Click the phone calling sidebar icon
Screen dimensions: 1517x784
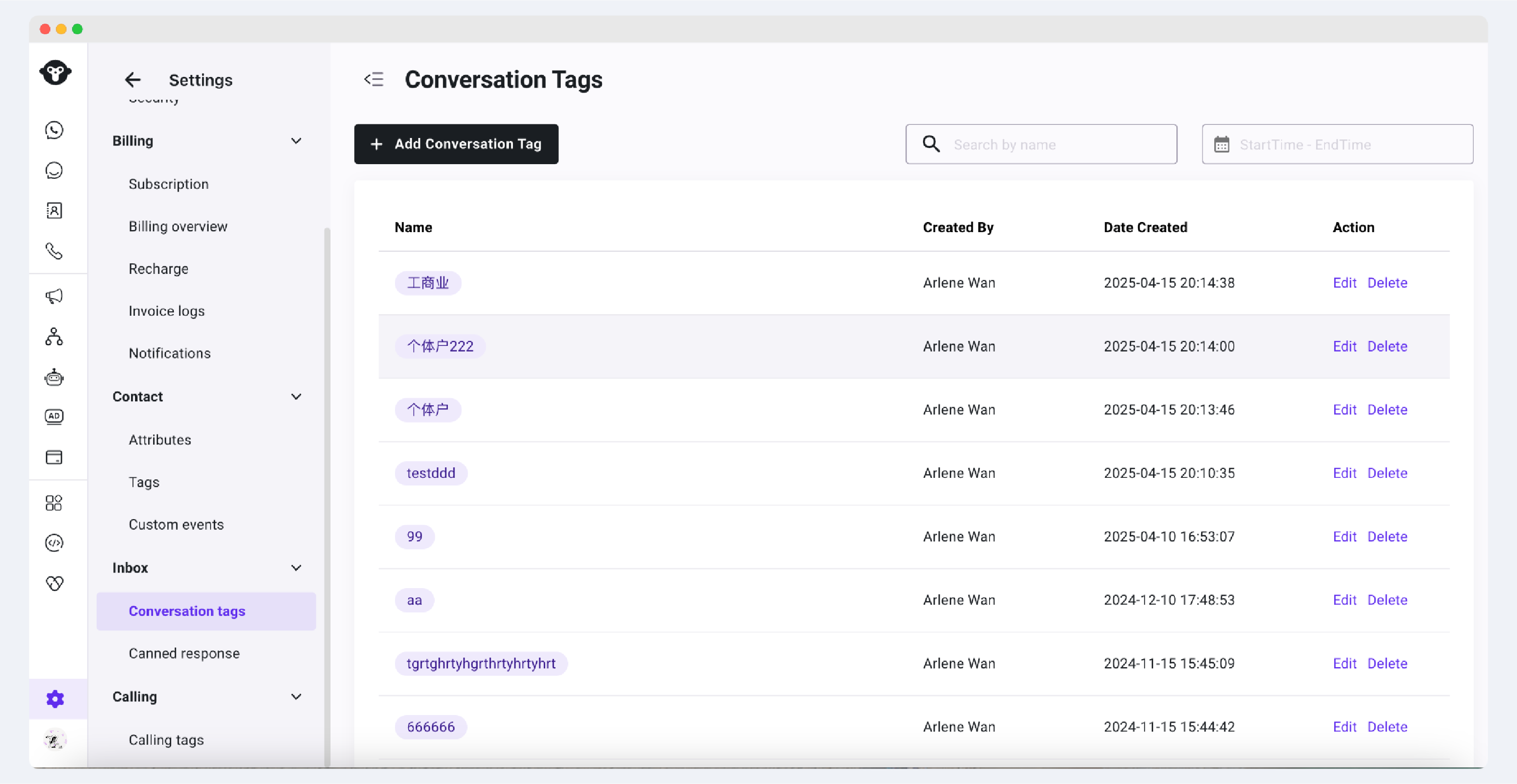click(54, 251)
